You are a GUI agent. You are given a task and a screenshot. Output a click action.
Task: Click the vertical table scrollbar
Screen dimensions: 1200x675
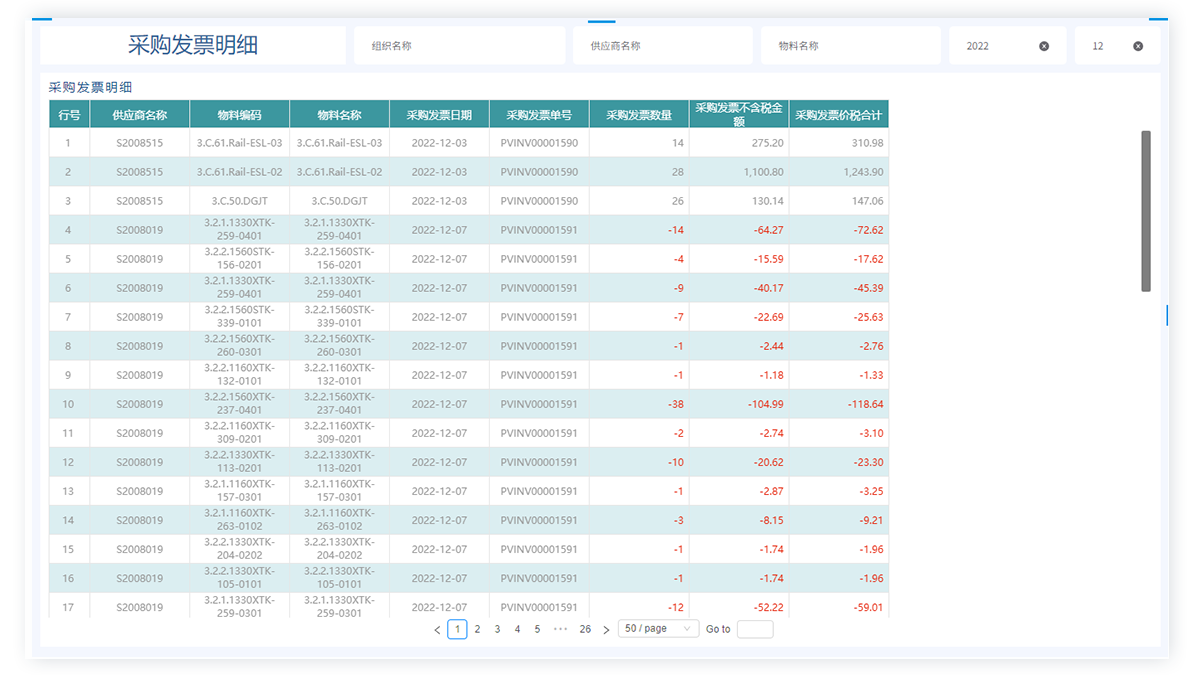tap(1146, 211)
